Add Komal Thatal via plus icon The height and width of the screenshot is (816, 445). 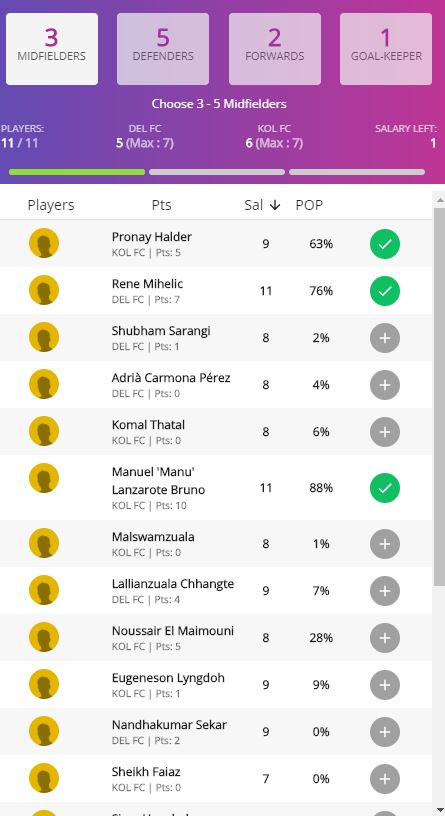(x=385, y=432)
